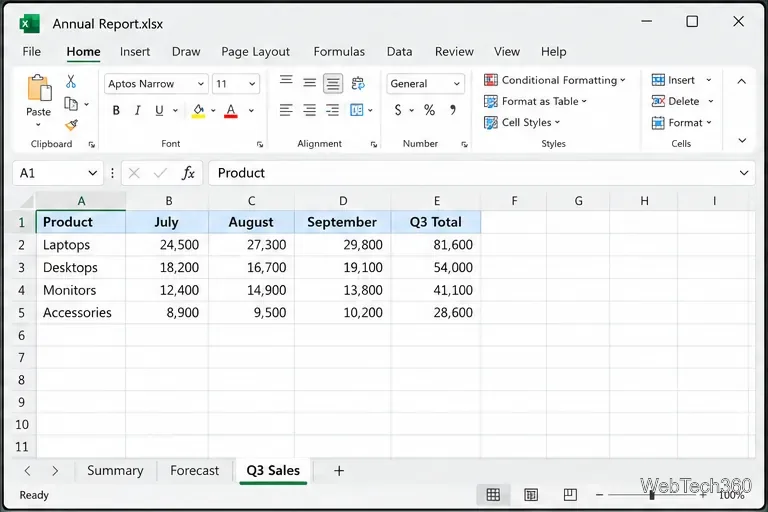Add a new sheet with plus icon
This screenshot has height=512, width=768.
(339, 471)
